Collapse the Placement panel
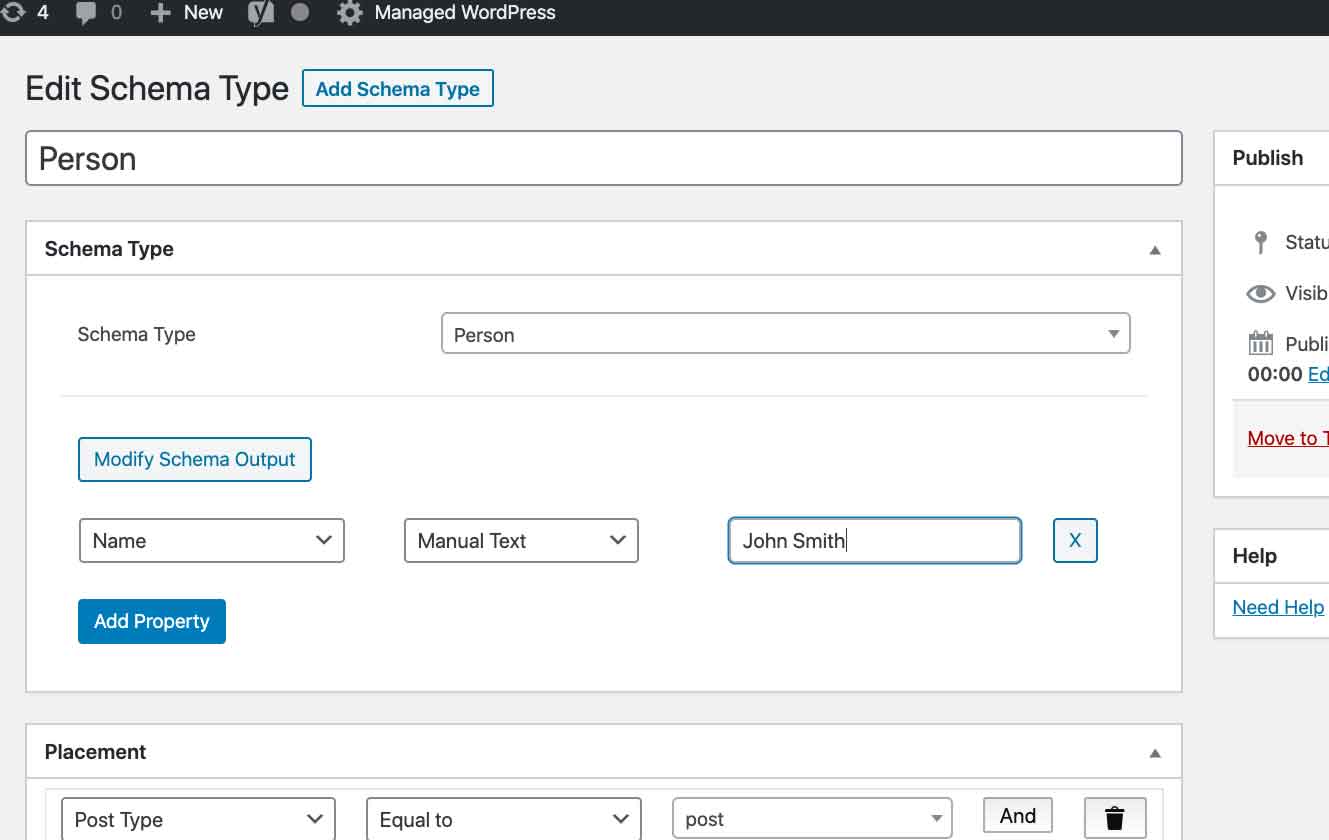This screenshot has height=840, width=1329. (x=1155, y=751)
